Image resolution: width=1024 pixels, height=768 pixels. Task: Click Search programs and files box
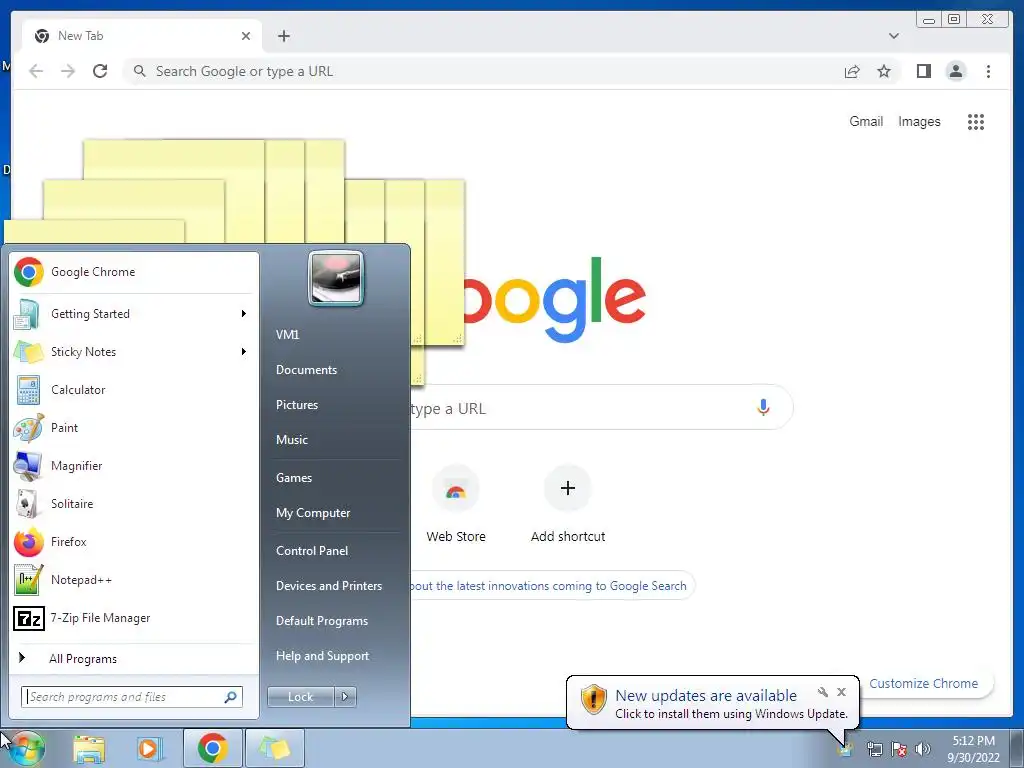pos(132,697)
